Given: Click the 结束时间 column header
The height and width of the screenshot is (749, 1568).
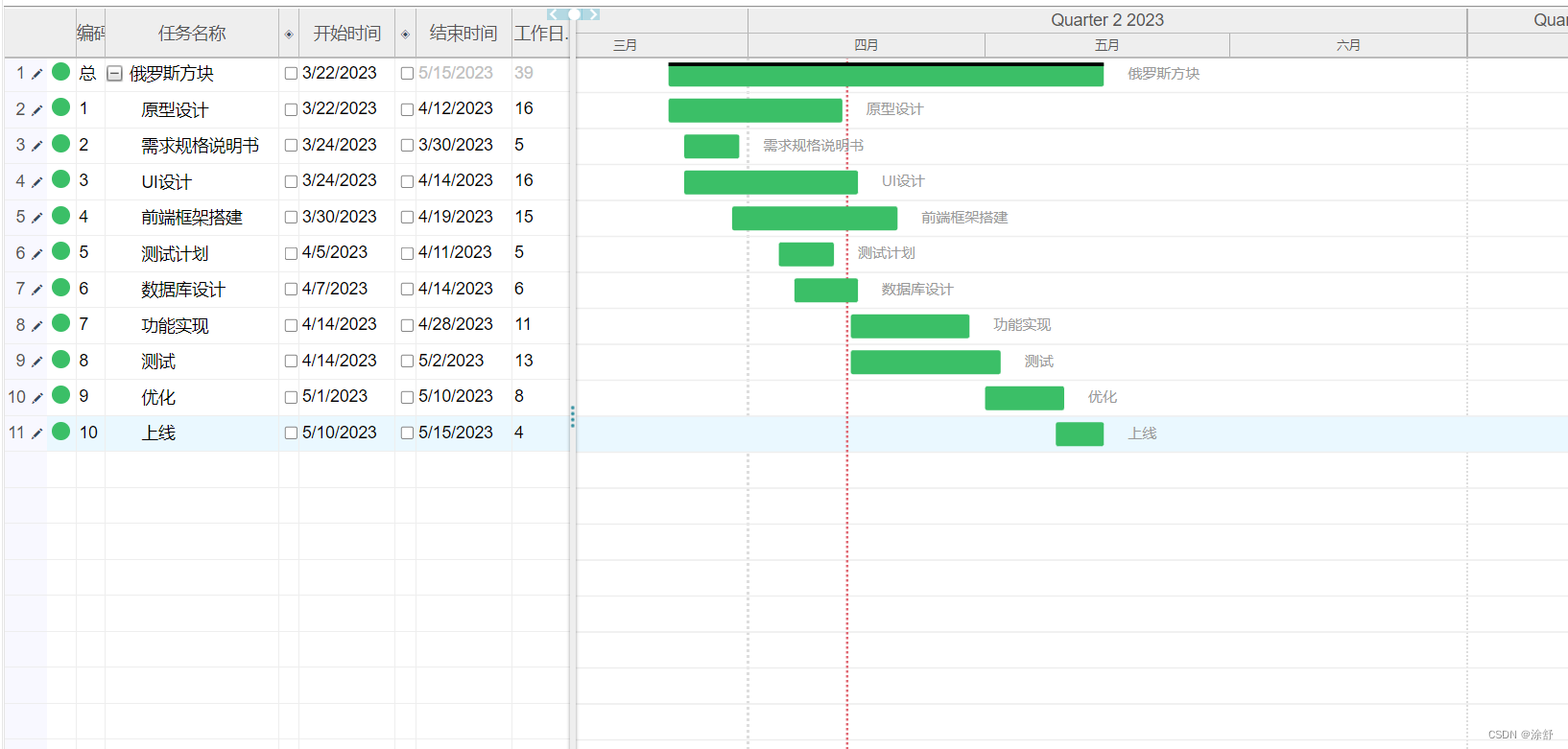Looking at the screenshot, I should point(463,34).
